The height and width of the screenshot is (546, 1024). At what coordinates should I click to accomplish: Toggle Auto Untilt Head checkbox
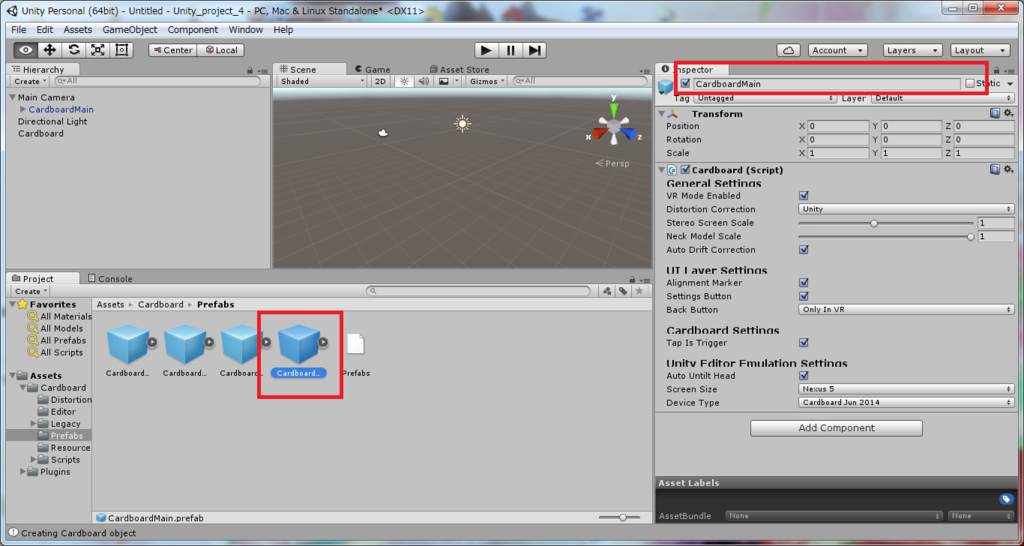click(804, 376)
